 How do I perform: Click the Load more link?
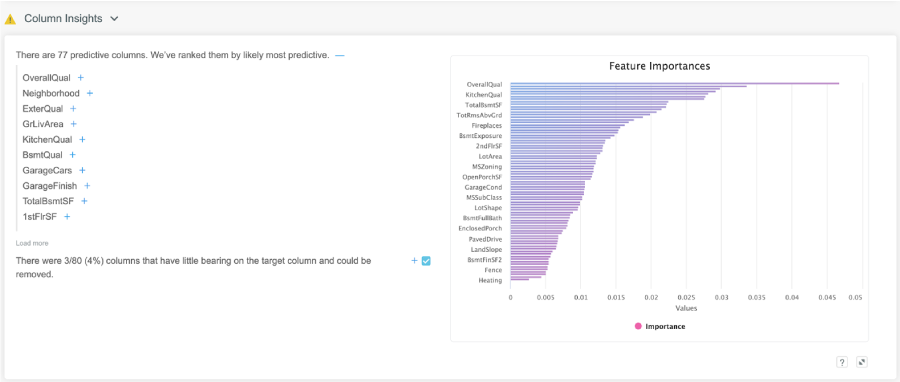click(x=32, y=243)
